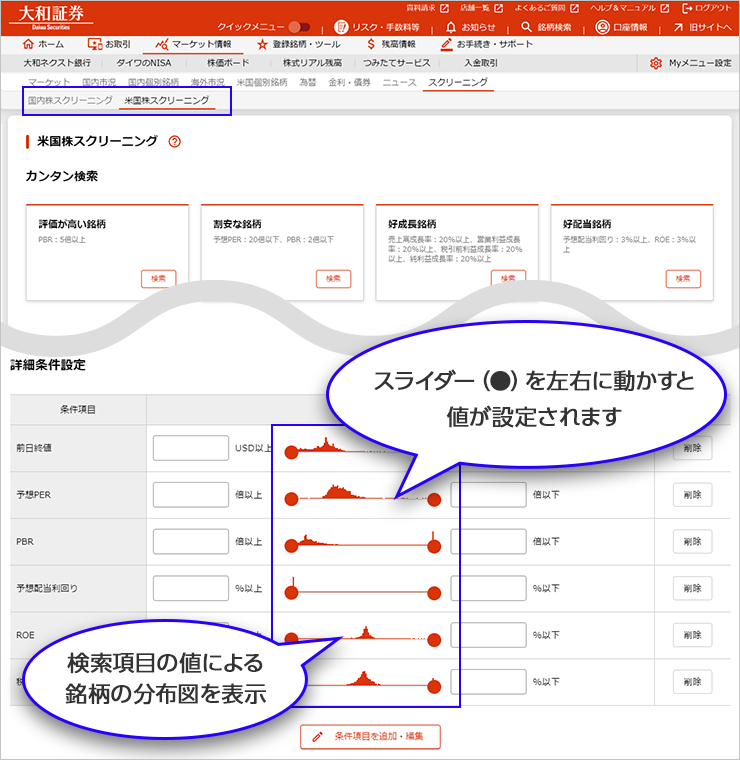
Task: Switch to 海外市況 sub-tab
Action: 207,82
